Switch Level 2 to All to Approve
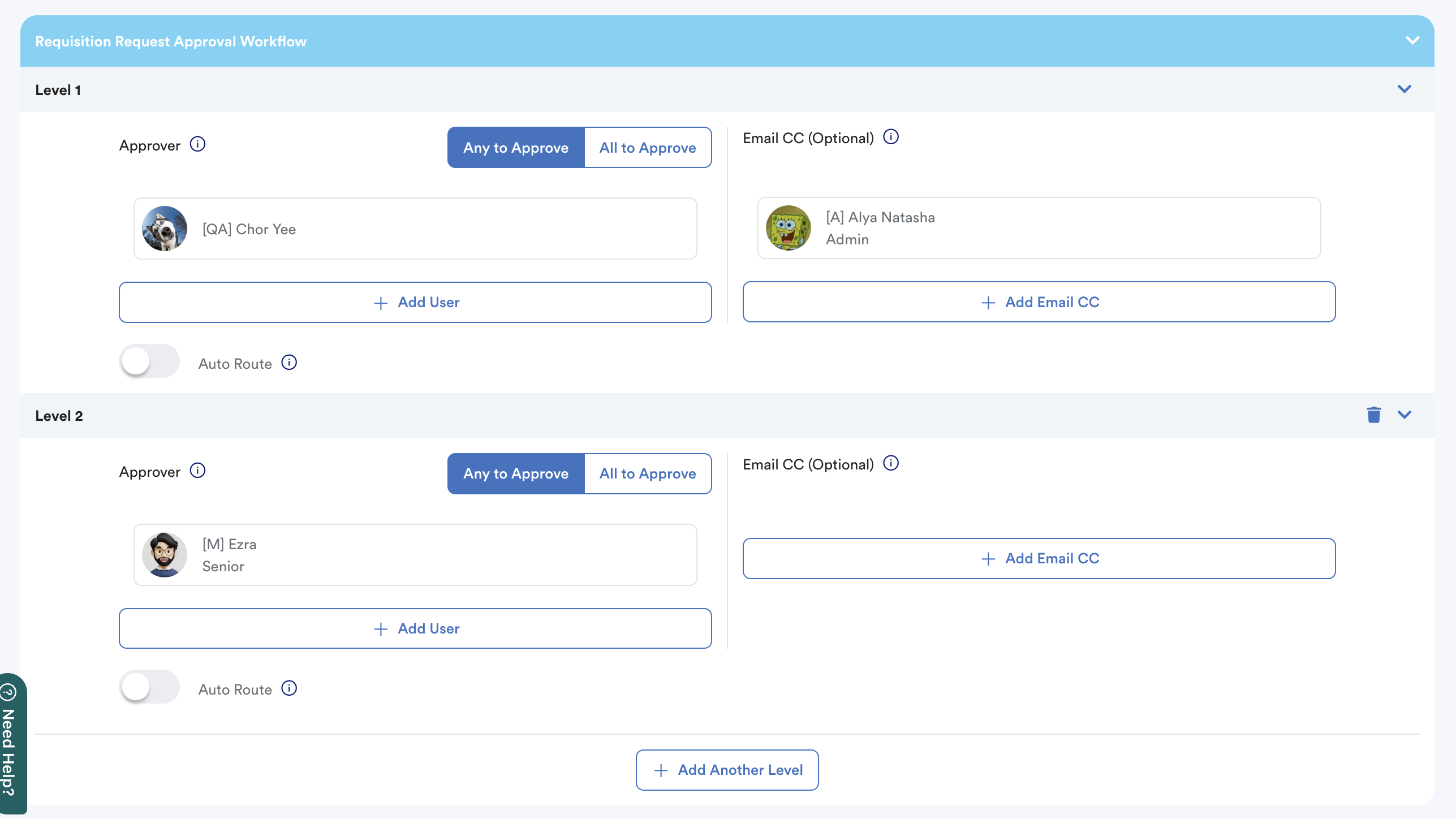The height and width of the screenshot is (819, 1456). (648, 474)
